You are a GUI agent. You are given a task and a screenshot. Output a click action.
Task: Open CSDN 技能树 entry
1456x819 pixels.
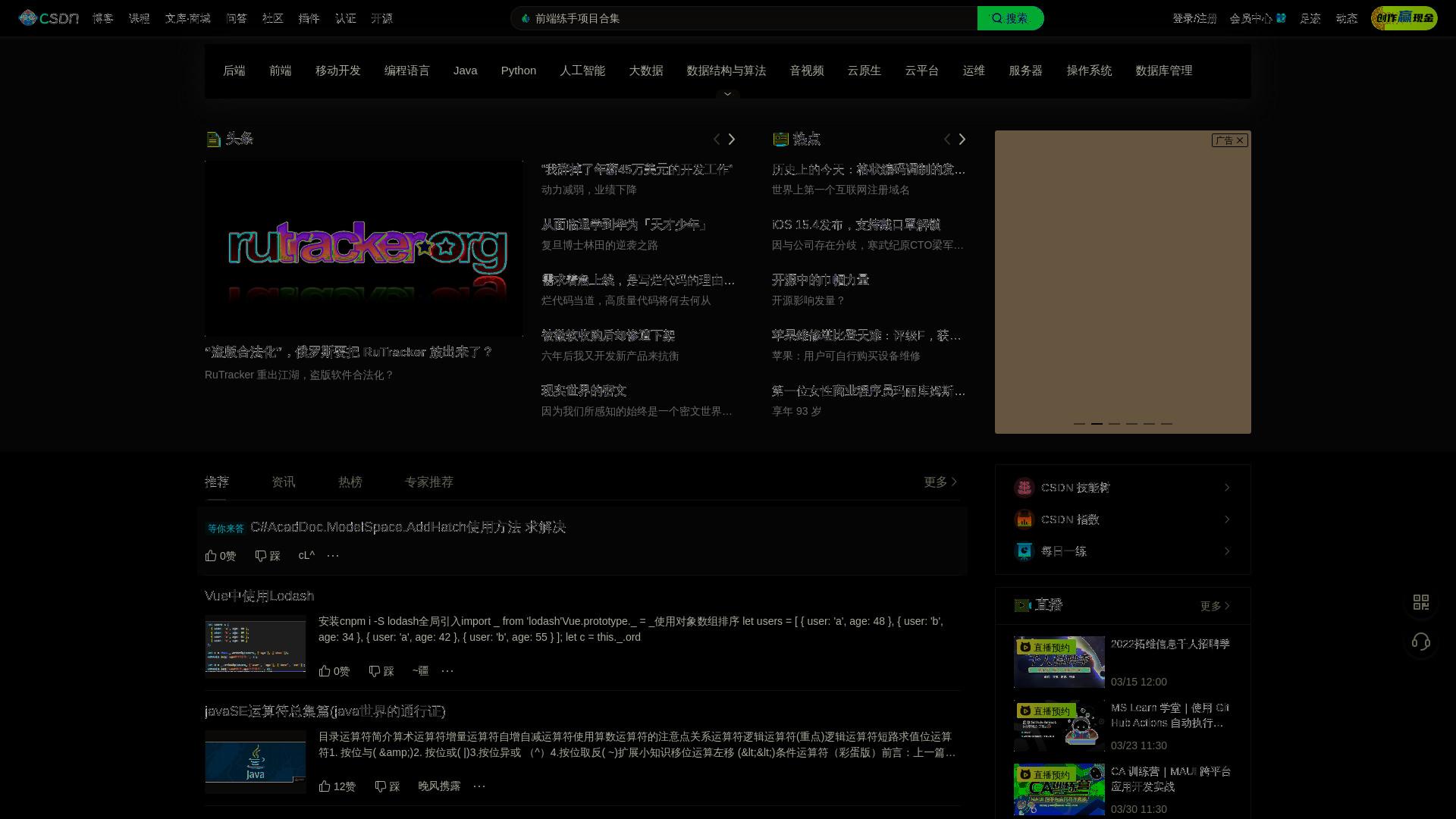point(1122,488)
